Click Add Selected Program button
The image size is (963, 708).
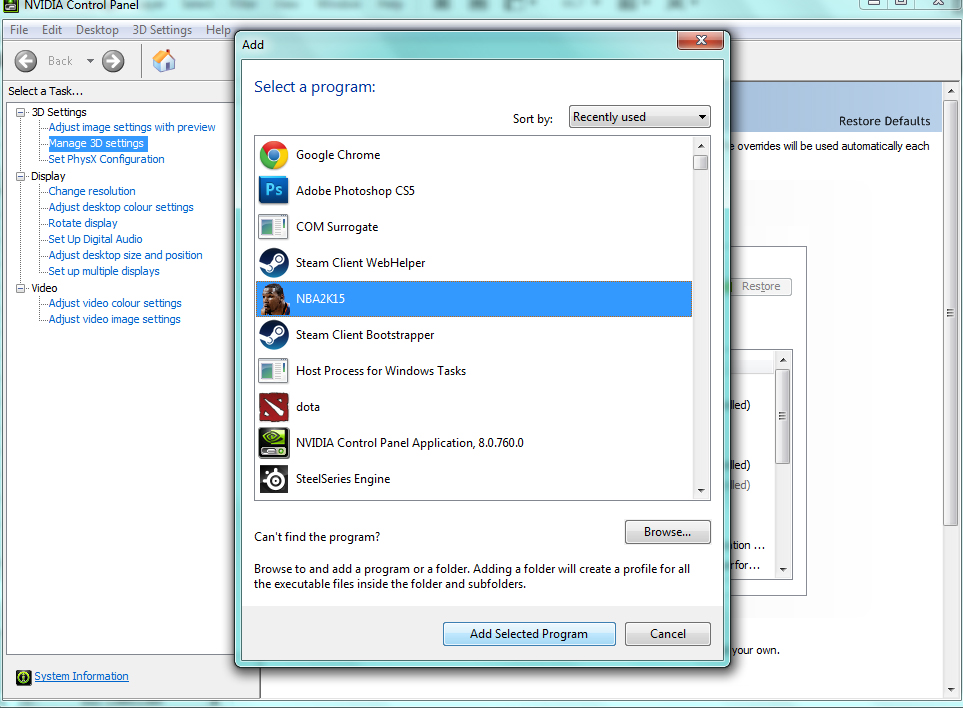(x=529, y=634)
